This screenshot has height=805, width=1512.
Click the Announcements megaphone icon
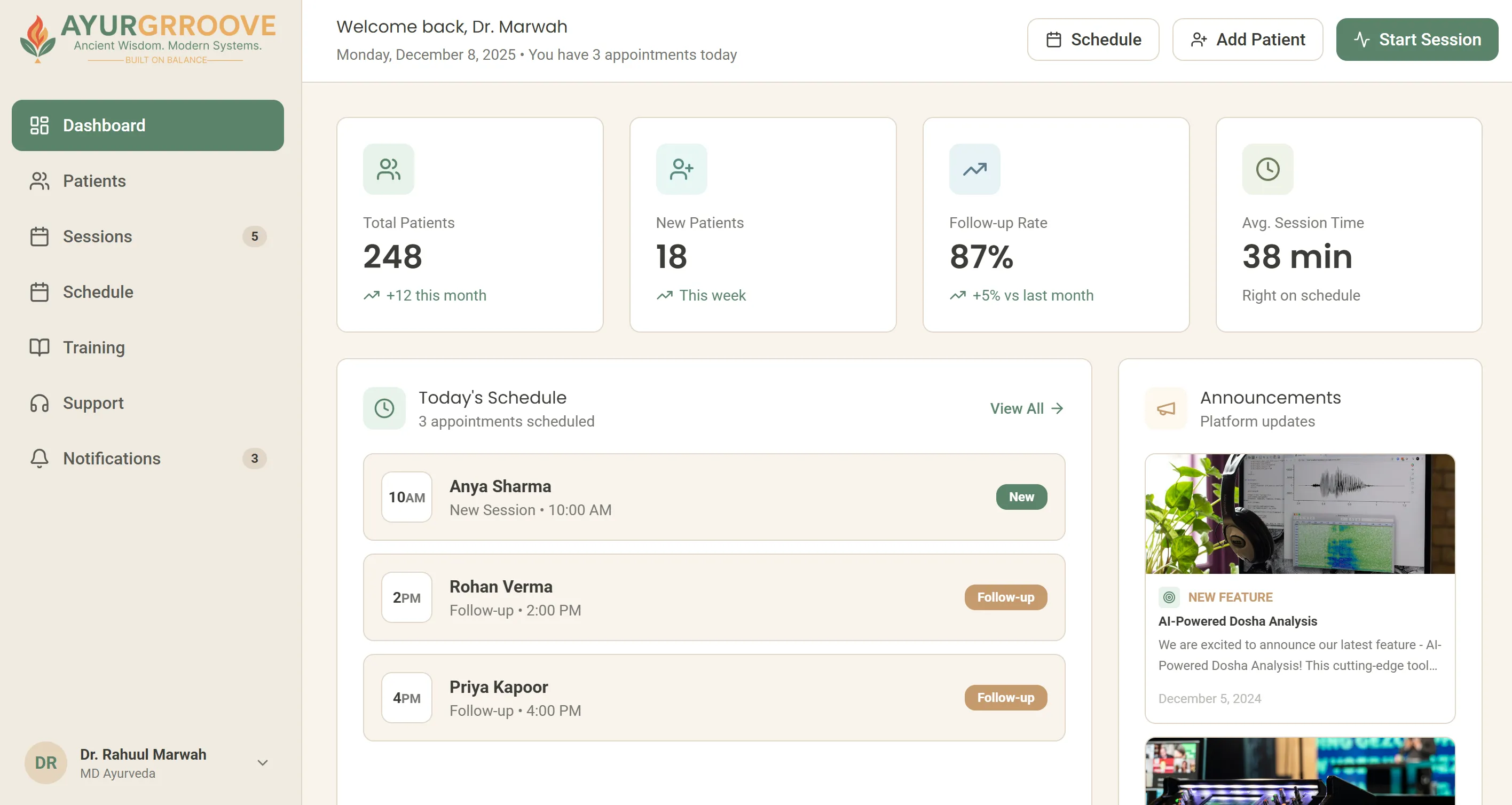tap(1165, 408)
